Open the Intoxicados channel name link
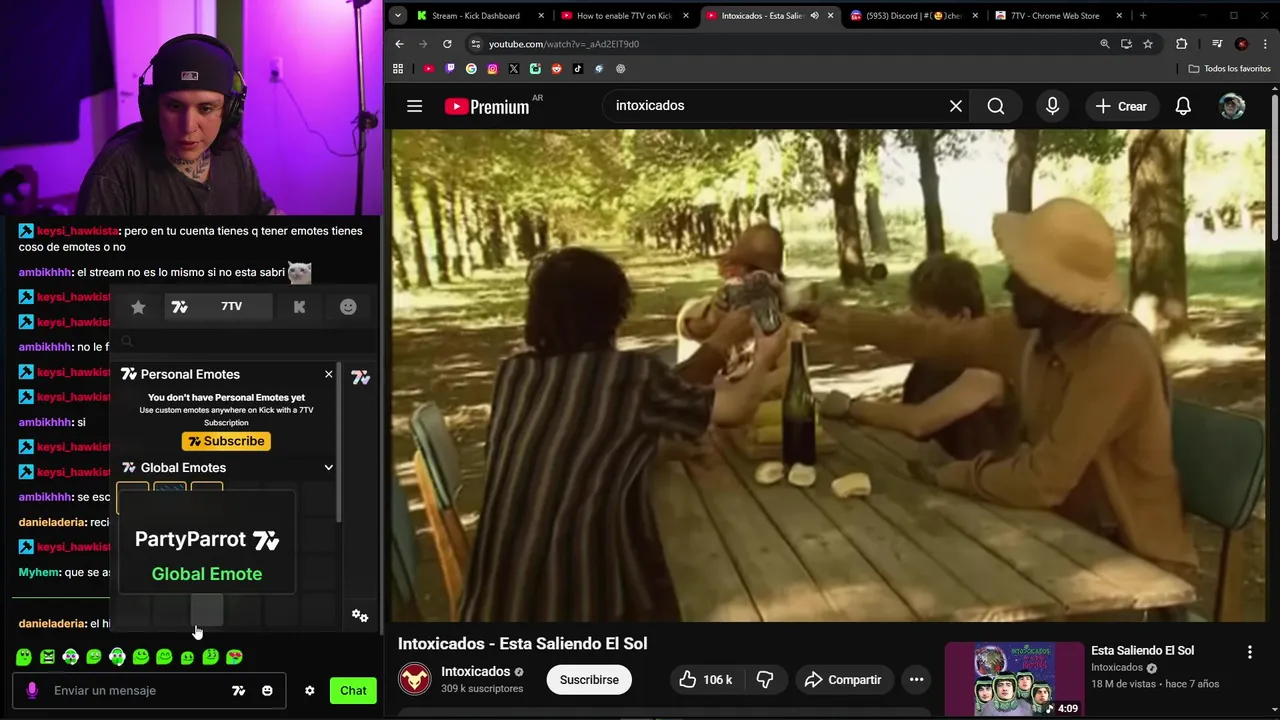 476,671
